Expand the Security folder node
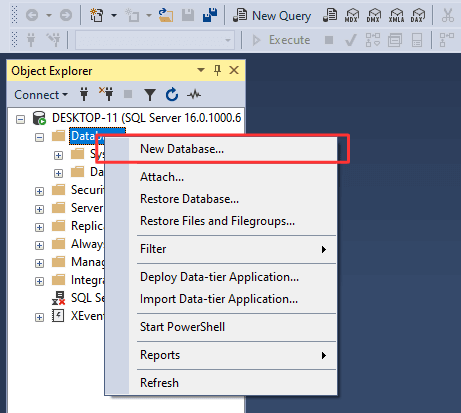 39,191
